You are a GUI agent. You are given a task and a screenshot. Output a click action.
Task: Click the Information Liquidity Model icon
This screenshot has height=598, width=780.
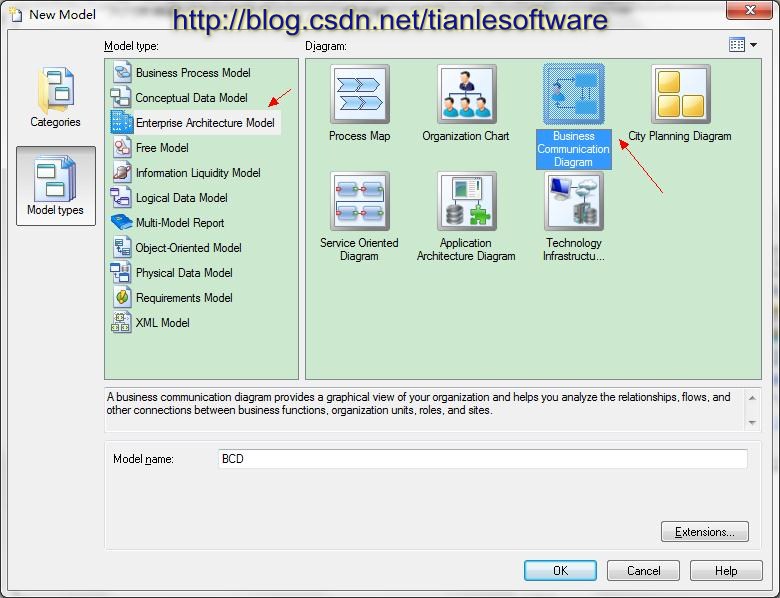pyautogui.click(x=121, y=172)
